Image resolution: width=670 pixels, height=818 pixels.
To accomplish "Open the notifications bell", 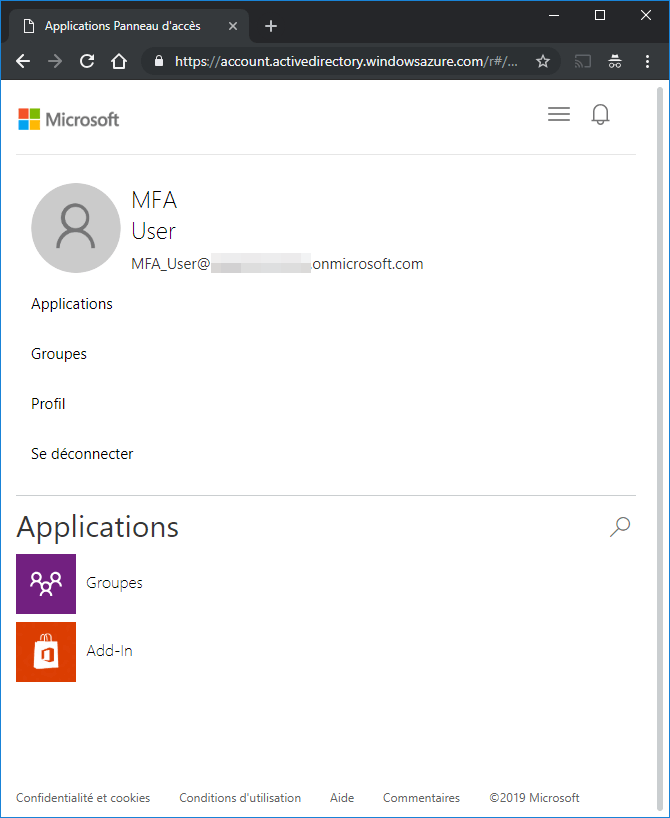I will pos(600,114).
